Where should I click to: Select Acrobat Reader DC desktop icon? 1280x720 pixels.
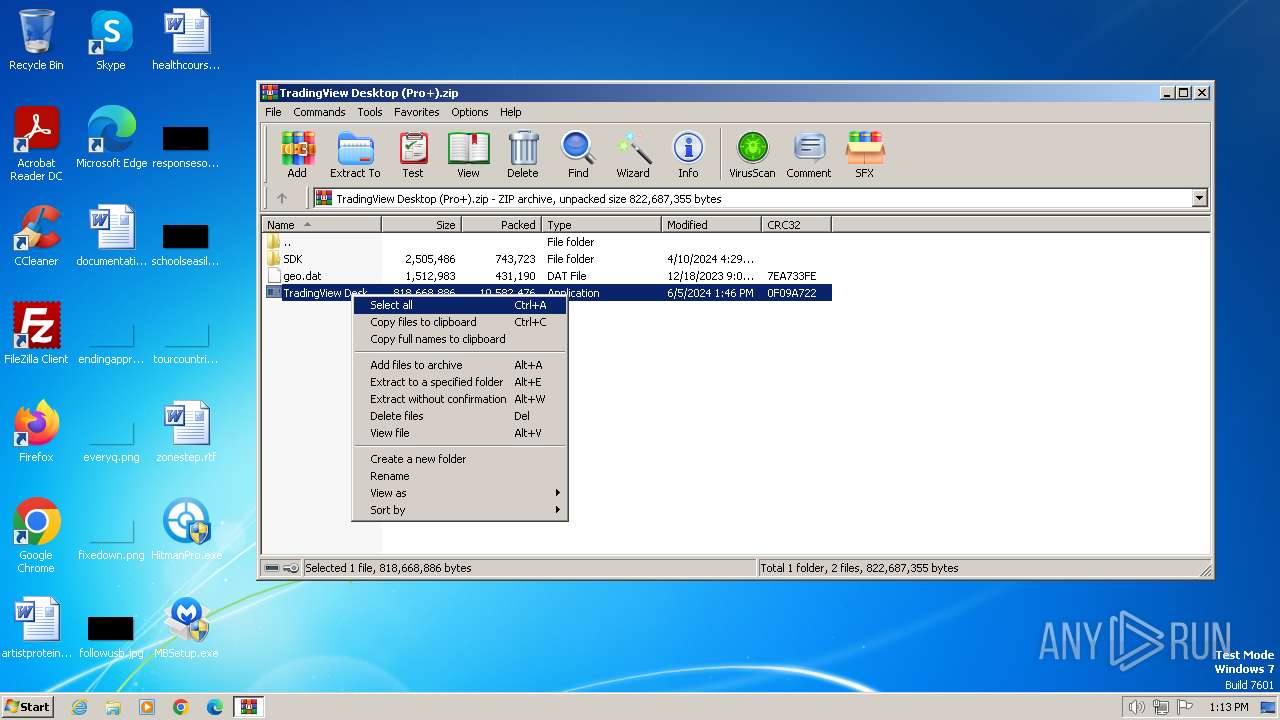pyautogui.click(x=36, y=144)
